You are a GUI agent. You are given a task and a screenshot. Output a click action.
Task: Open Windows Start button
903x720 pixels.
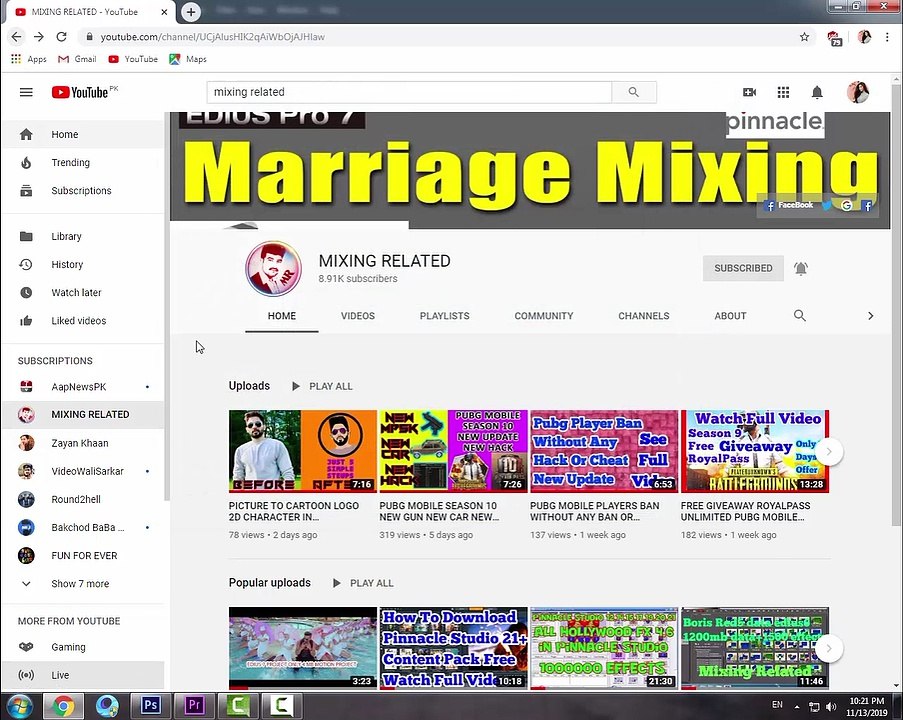20,706
